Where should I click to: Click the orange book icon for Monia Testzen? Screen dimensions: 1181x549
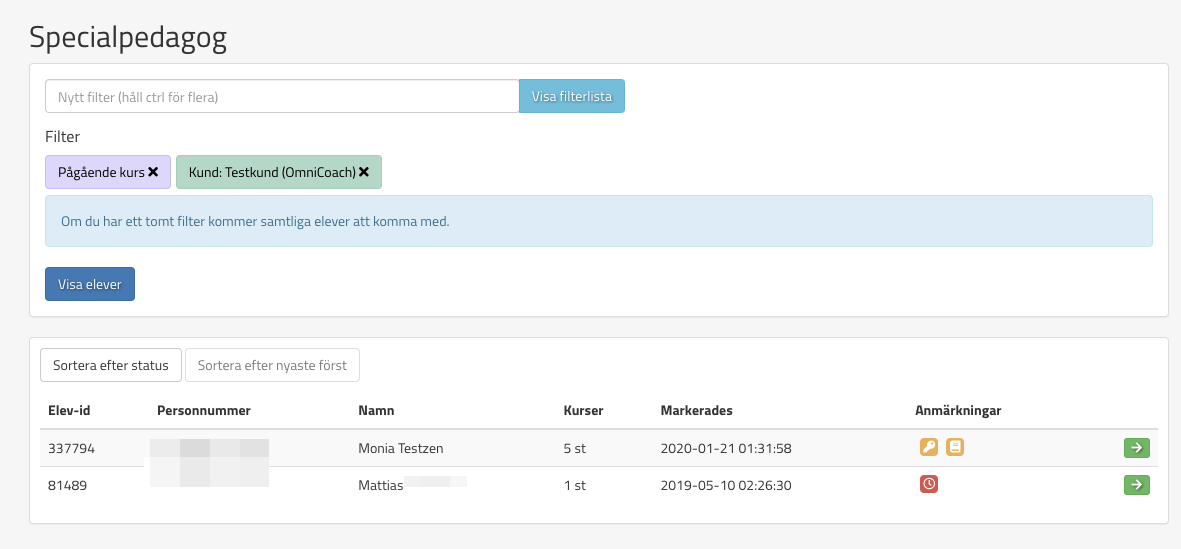pos(955,448)
